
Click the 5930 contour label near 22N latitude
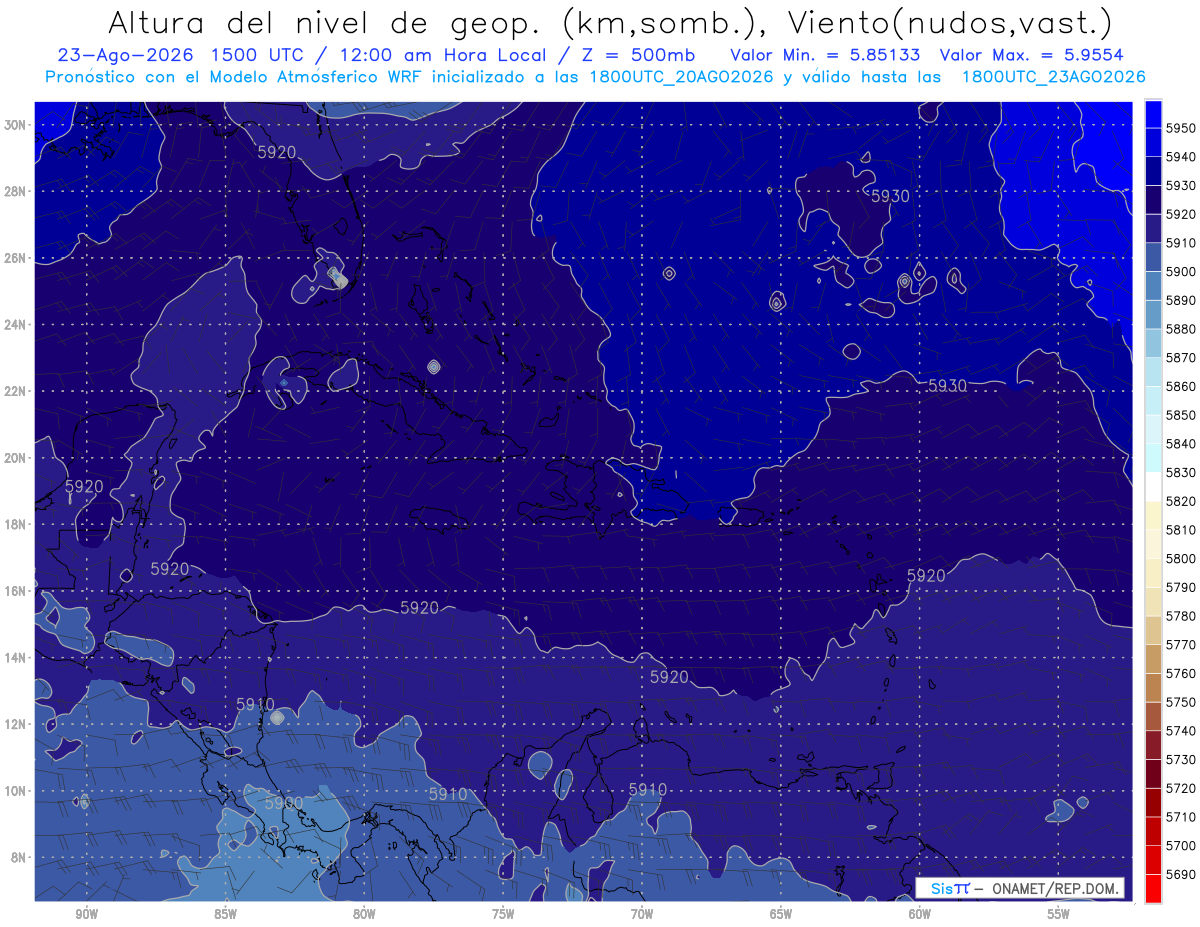pos(947,385)
